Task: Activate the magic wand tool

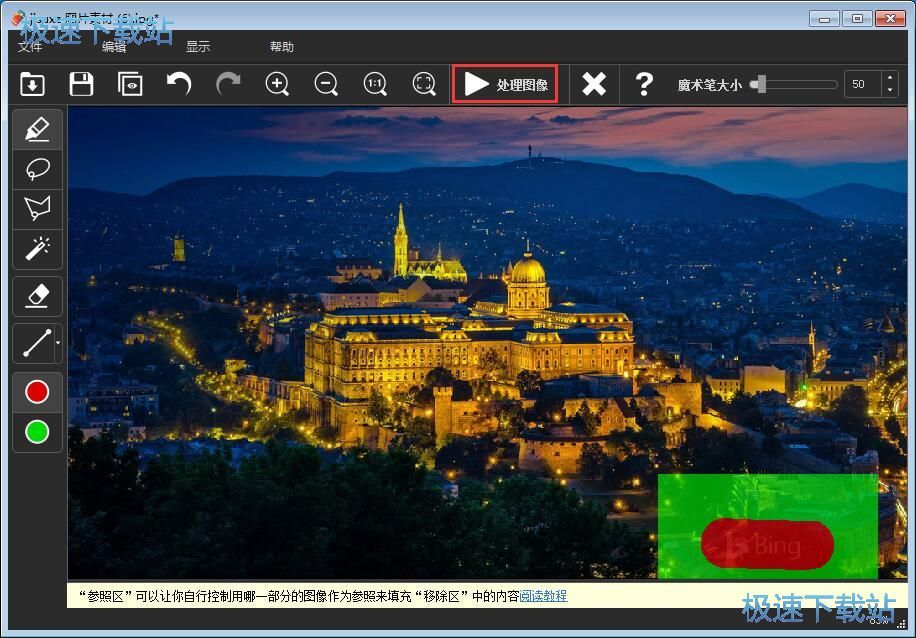Action: [37, 247]
